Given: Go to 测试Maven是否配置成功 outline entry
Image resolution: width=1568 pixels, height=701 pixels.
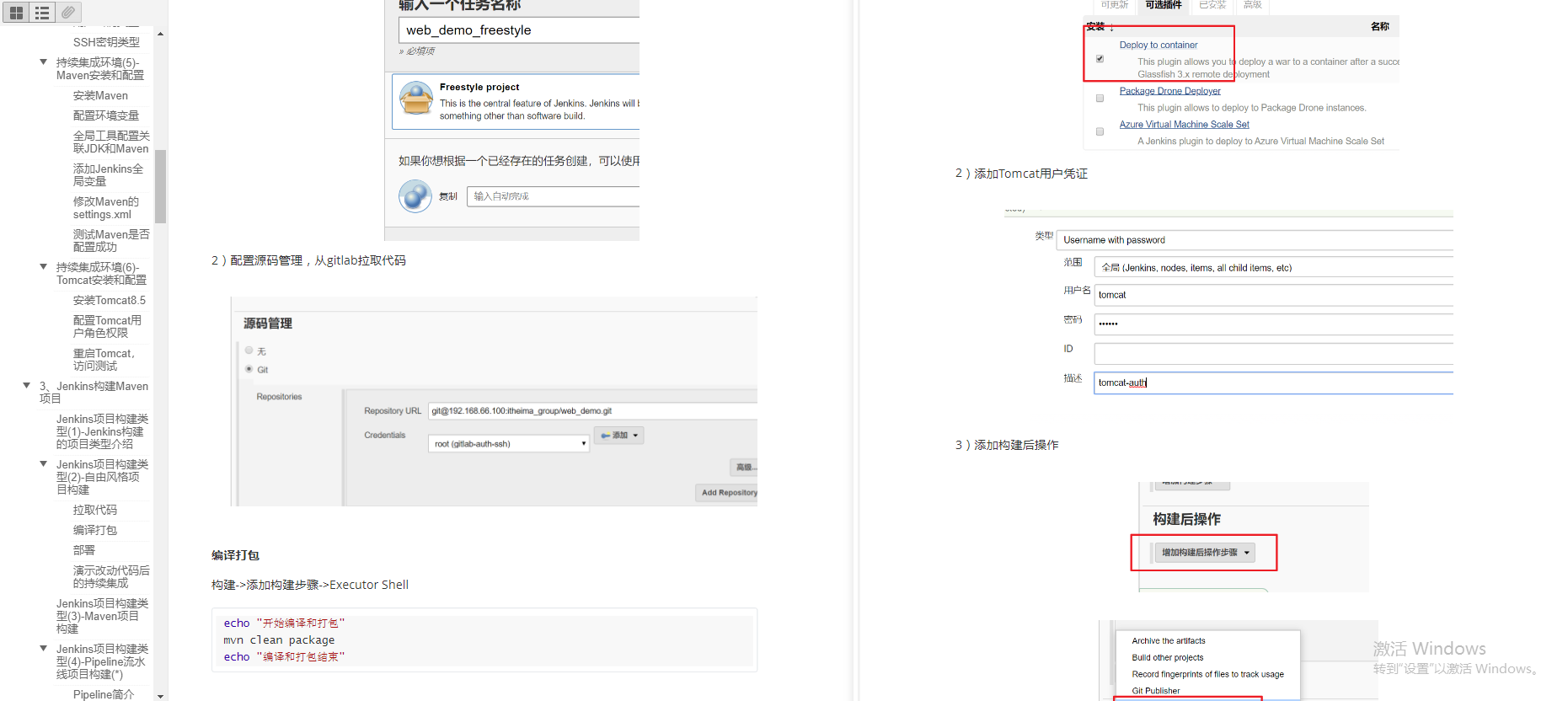Looking at the screenshot, I should point(111,241).
